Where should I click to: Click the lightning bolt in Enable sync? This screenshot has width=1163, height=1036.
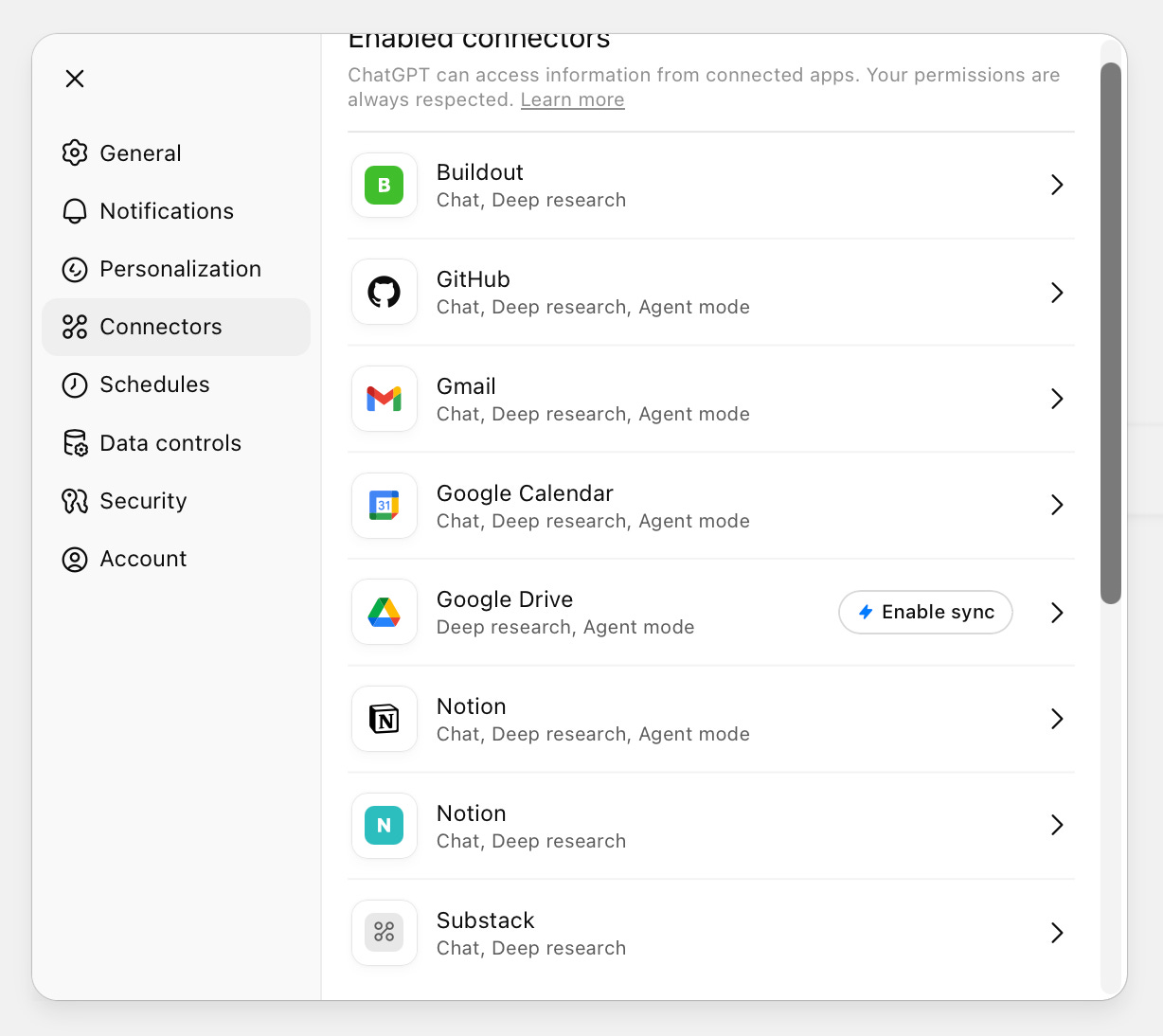(x=865, y=613)
